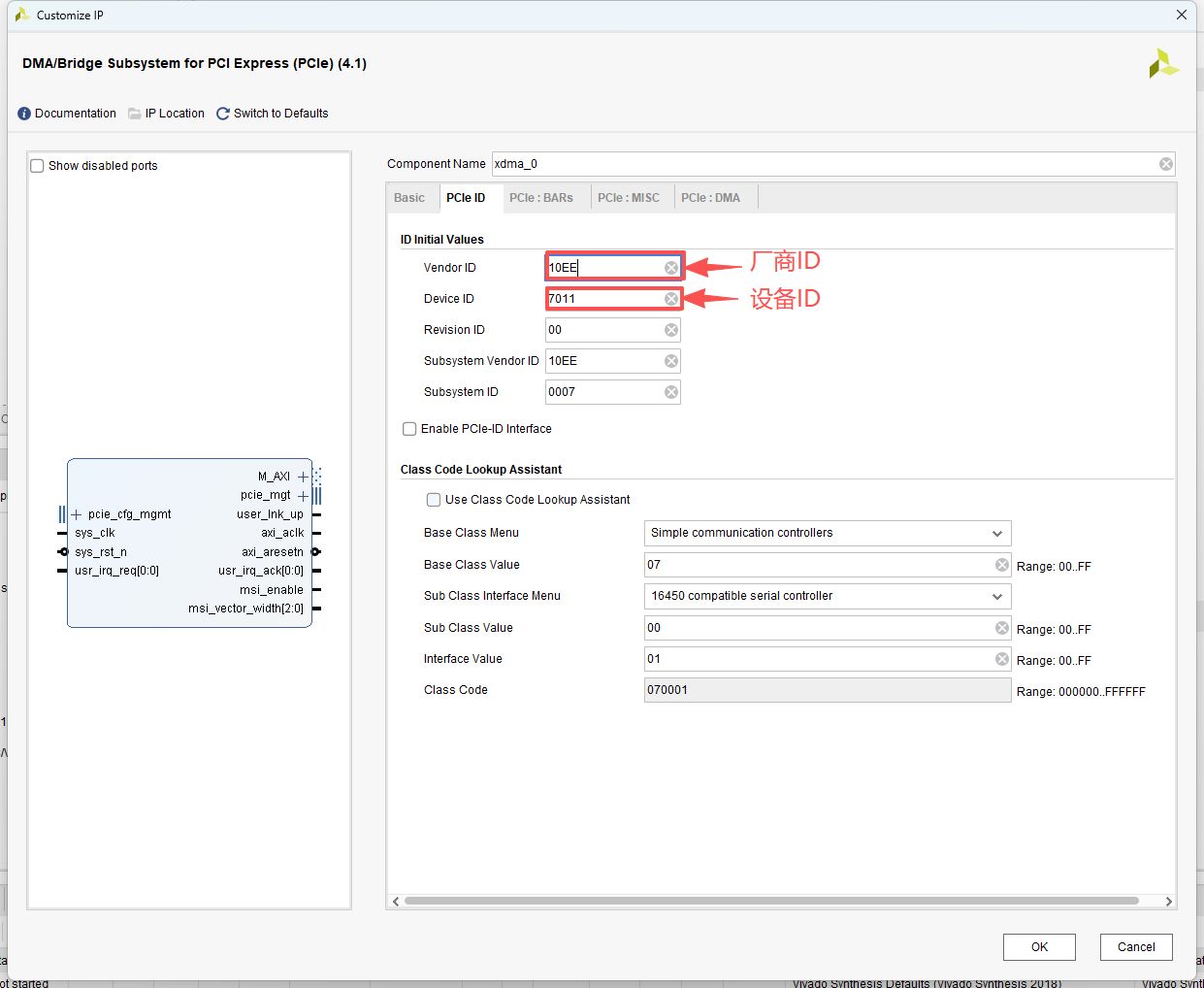The width and height of the screenshot is (1204, 988).
Task: Click the Switch to Defaults refresh icon
Action: [223, 114]
